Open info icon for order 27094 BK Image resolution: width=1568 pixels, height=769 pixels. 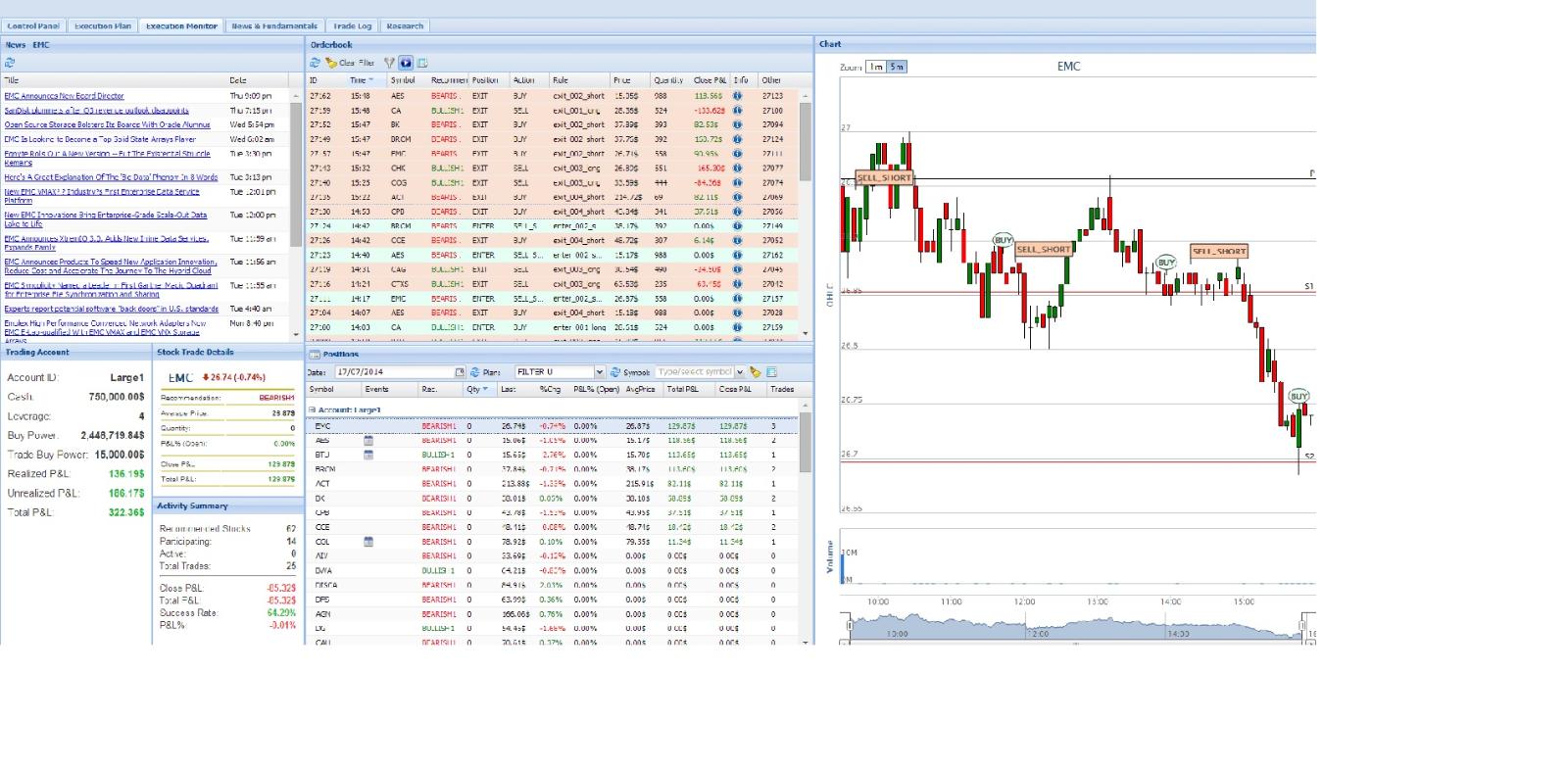pyautogui.click(x=737, y=124)
